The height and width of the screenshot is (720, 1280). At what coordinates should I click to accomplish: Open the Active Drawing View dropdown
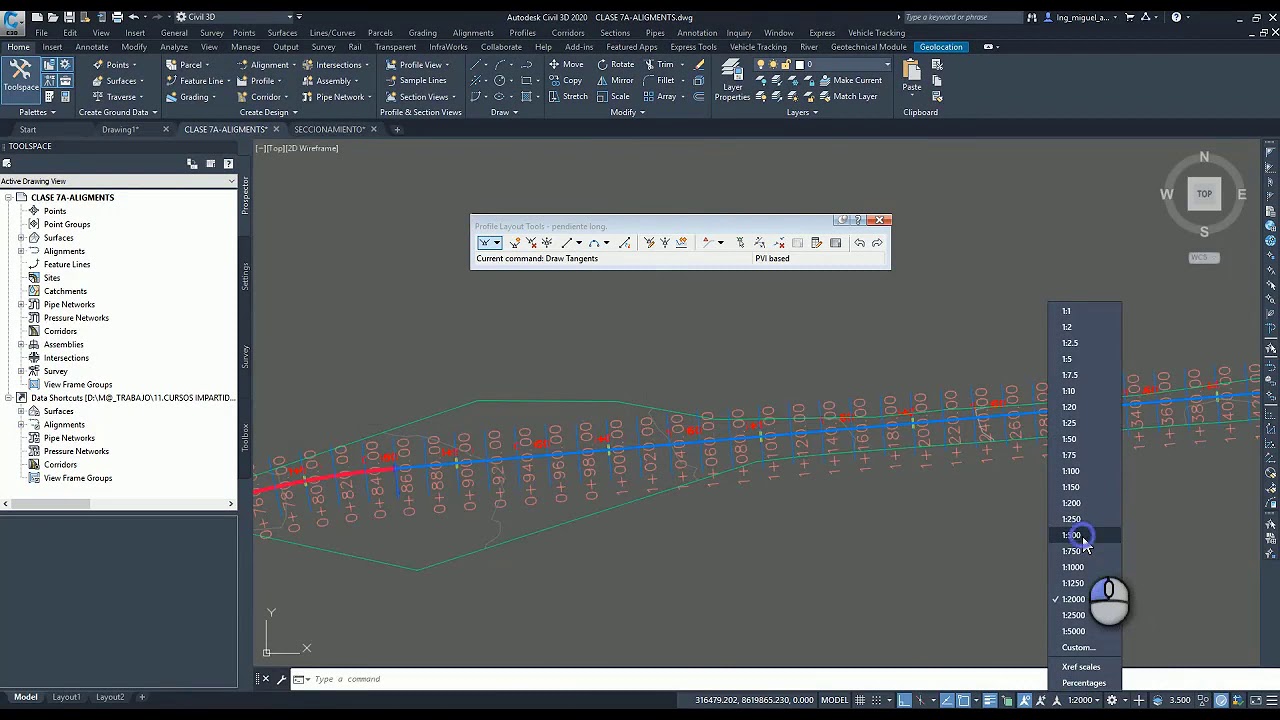pos(118,181)
